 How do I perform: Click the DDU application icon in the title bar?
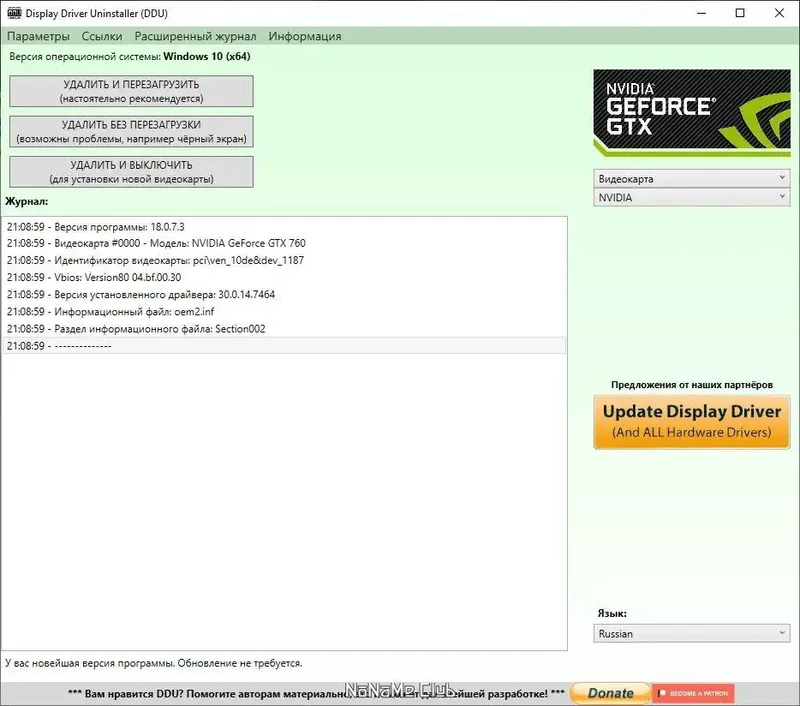pyautogui.click(x=13, y=13)
